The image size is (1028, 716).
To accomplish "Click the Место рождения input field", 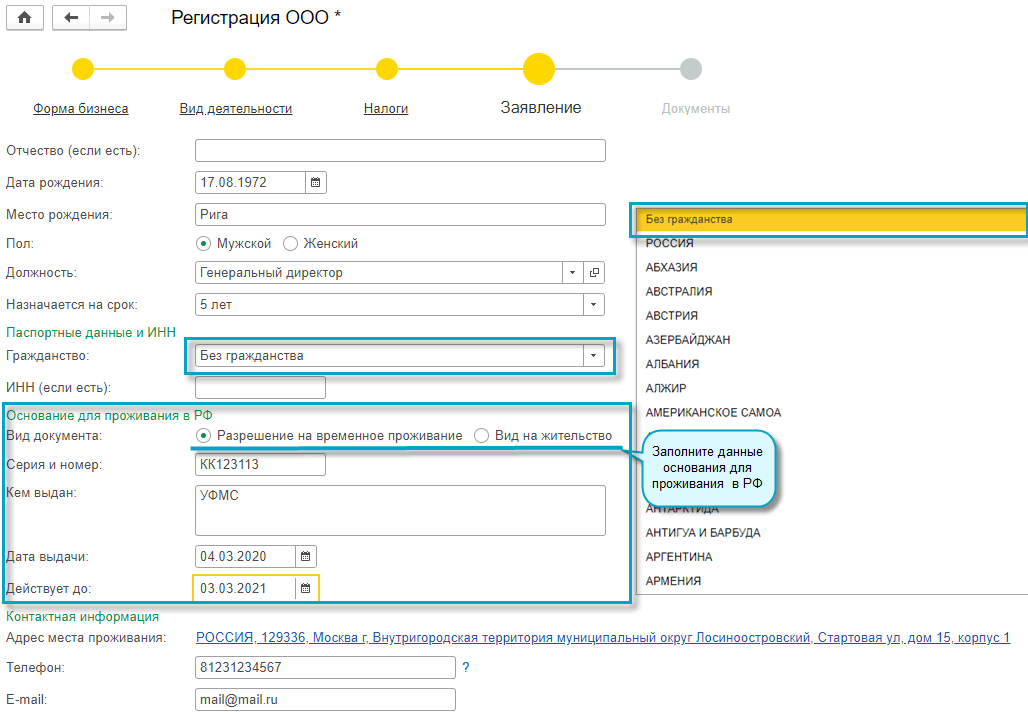I will [x=400, y=214].
